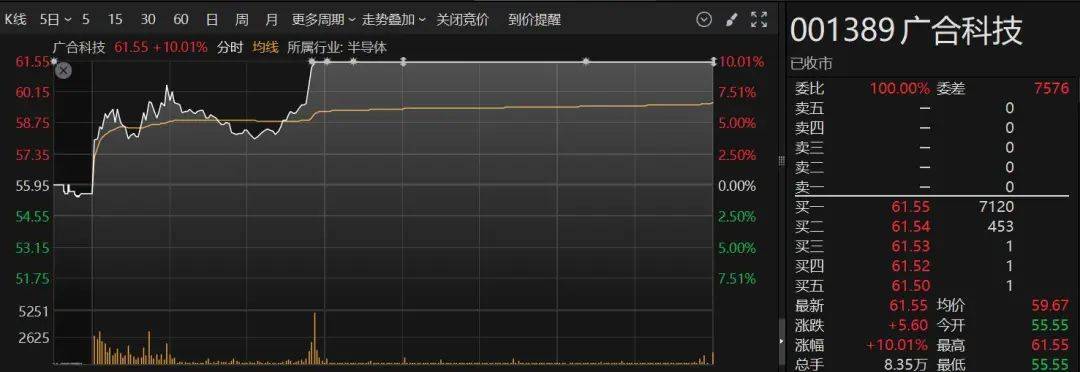Click the circled down-arrow icon in toolbar

pos(703,19)
